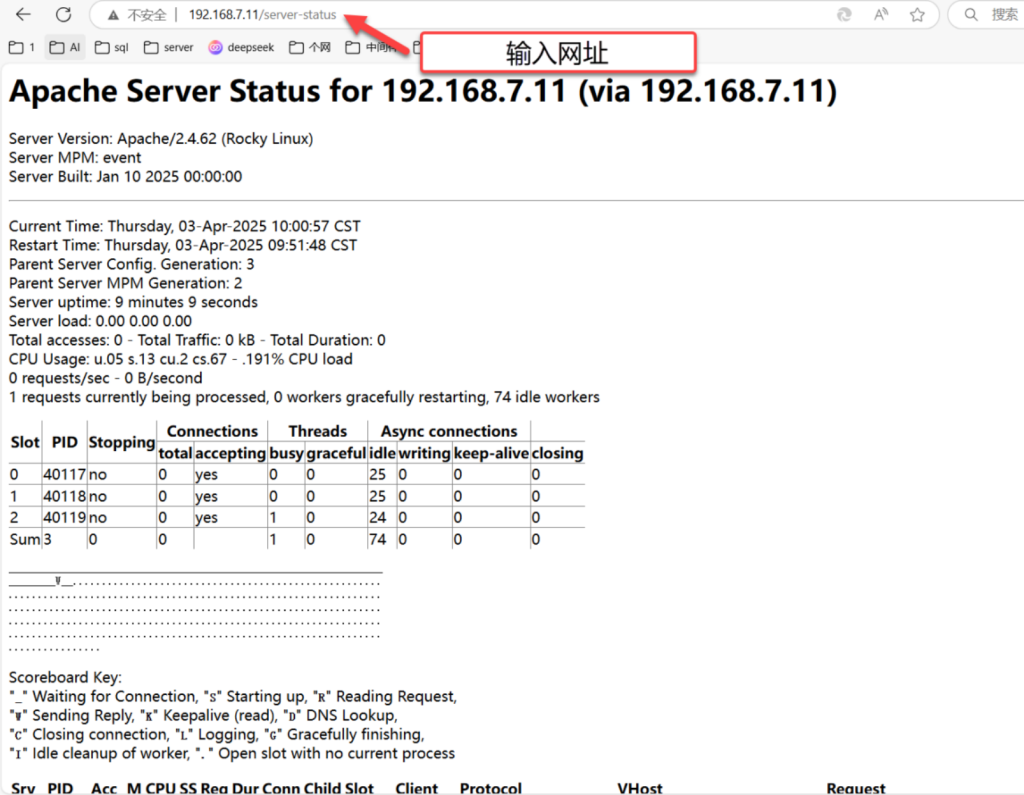The height and width of the screenshot is (795, 1024).
Task: Click the magnifier icon in search box
Action: 969,15
